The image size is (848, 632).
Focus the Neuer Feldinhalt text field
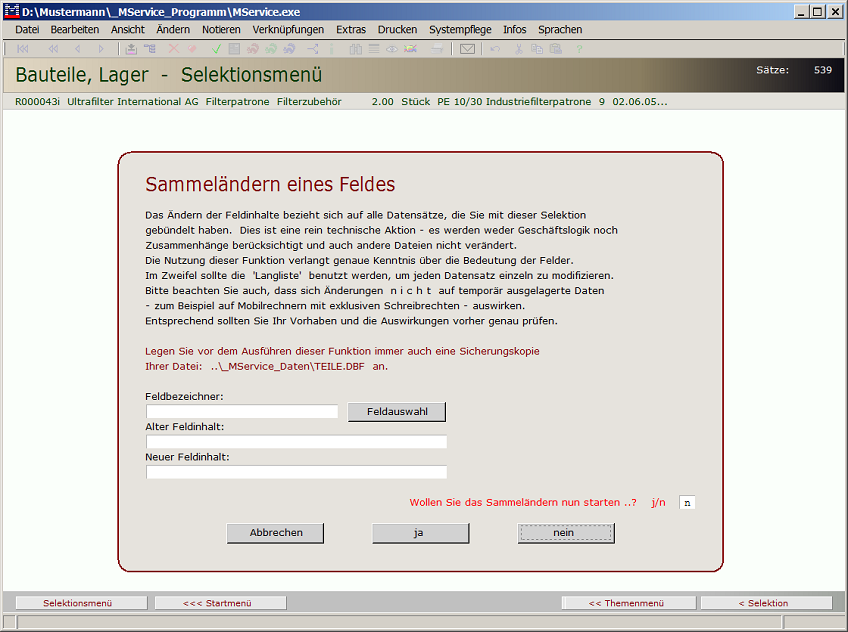[x=296, y=472]
